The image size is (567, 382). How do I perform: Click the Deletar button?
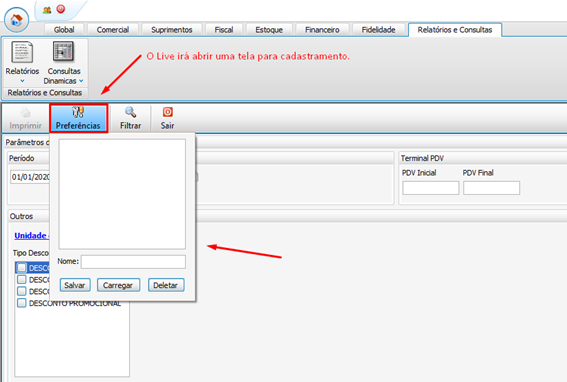[166, 285]
